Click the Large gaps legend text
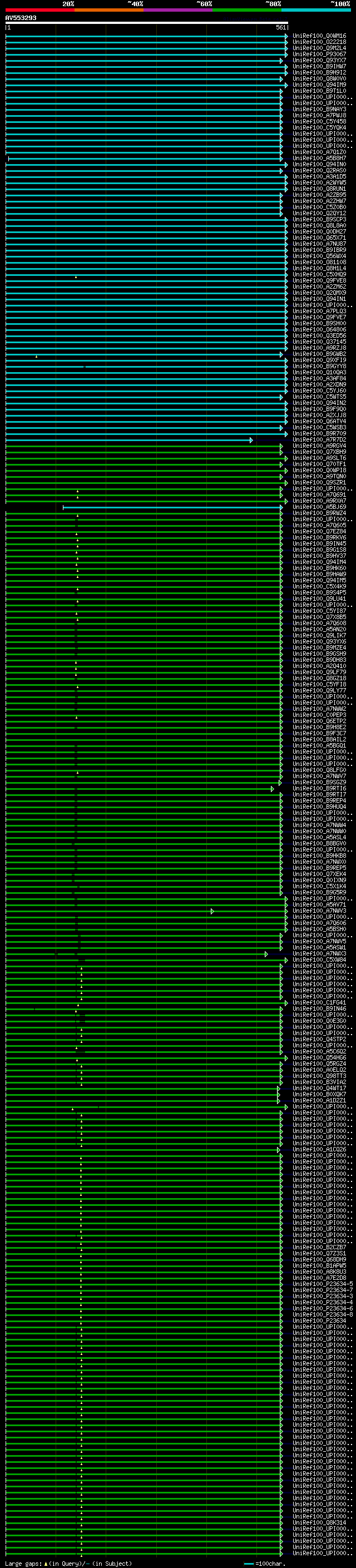The height and width of the screenshot is (1568, 356). tap(67, 1564)
